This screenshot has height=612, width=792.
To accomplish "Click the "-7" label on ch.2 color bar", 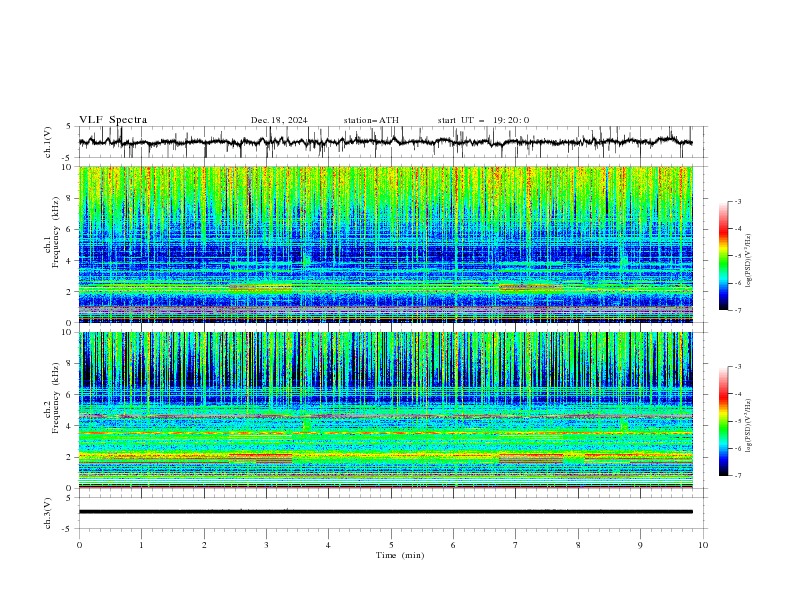I will coord(738,476).
